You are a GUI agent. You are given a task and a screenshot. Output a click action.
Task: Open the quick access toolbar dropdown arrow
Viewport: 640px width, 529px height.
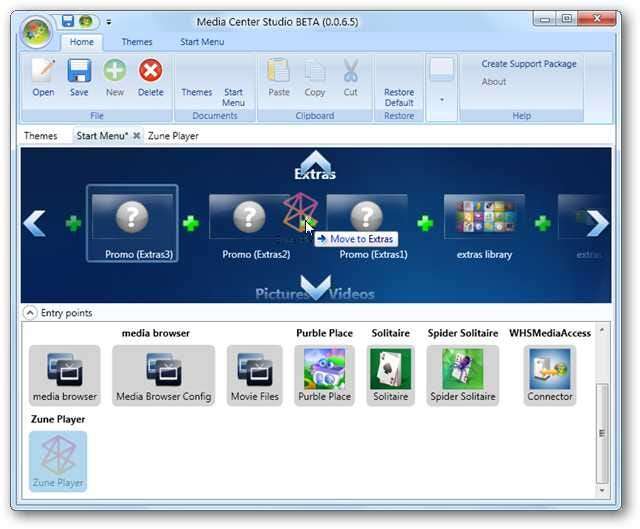pos(109,21)
